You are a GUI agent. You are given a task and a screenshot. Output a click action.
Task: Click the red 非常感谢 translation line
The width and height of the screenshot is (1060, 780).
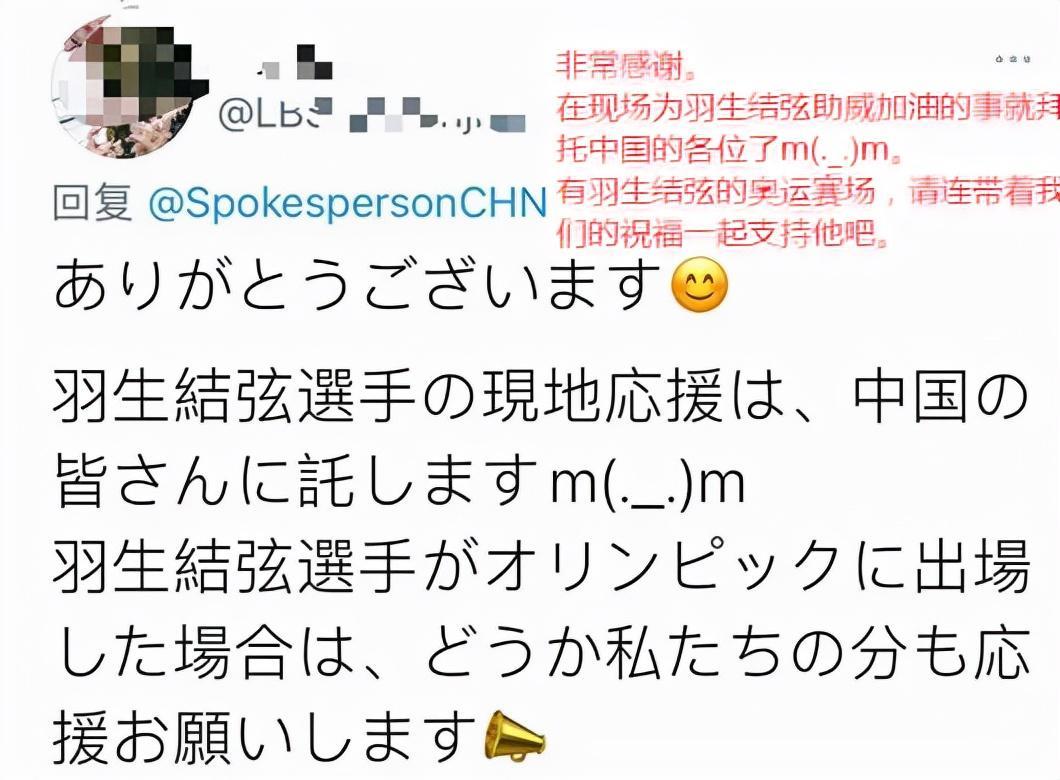click(x=626, y=66)
